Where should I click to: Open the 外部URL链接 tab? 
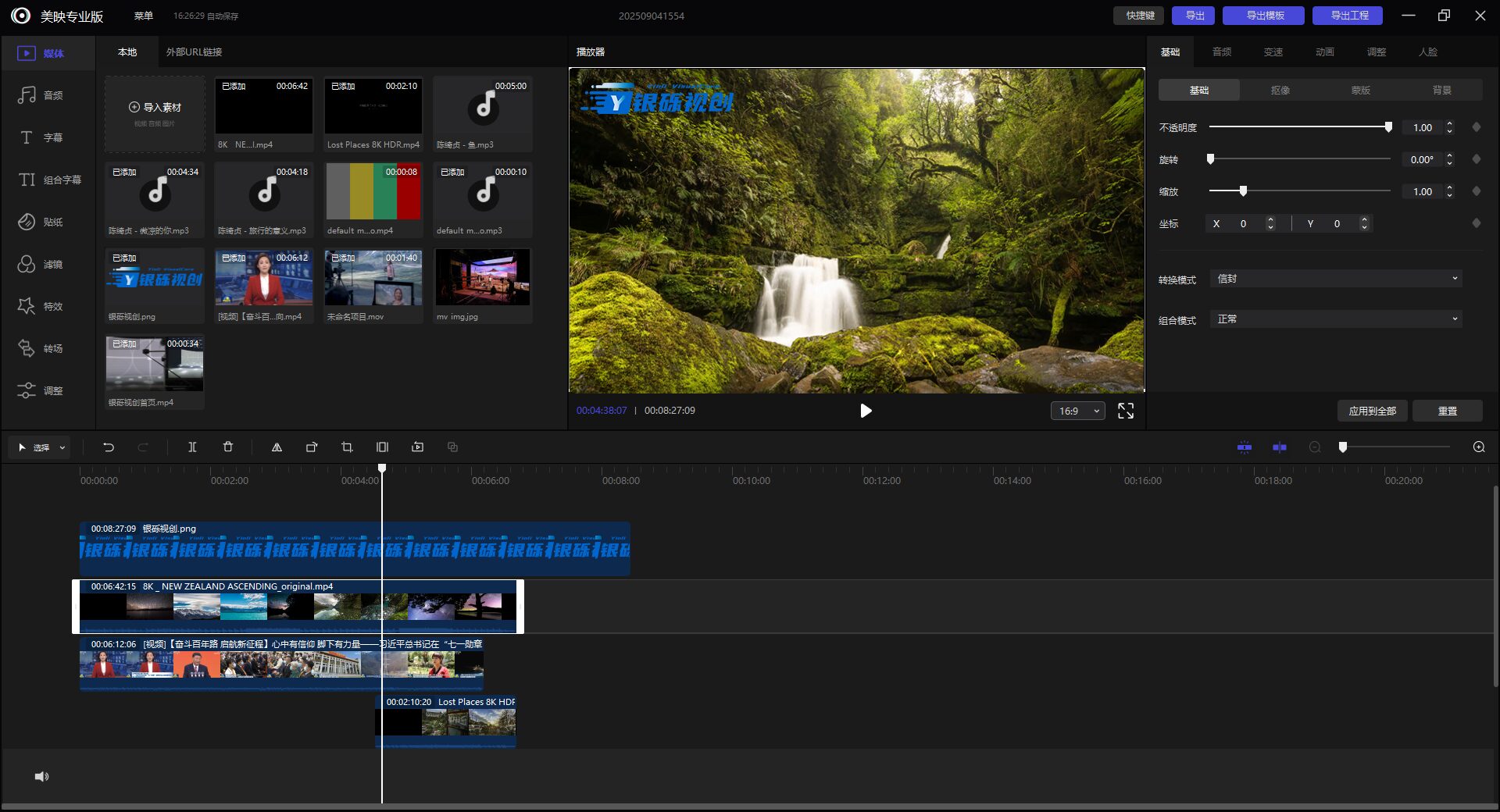click(194, 52)
